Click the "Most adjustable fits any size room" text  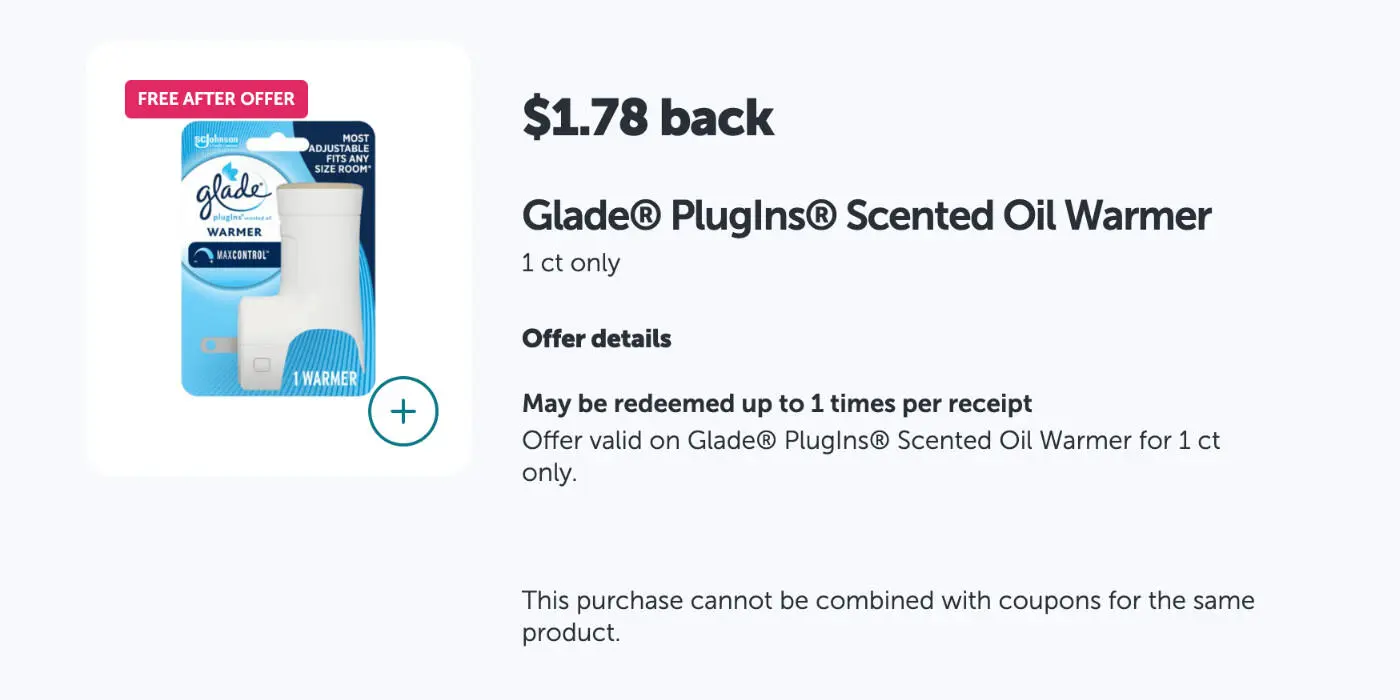coord(341,150)
